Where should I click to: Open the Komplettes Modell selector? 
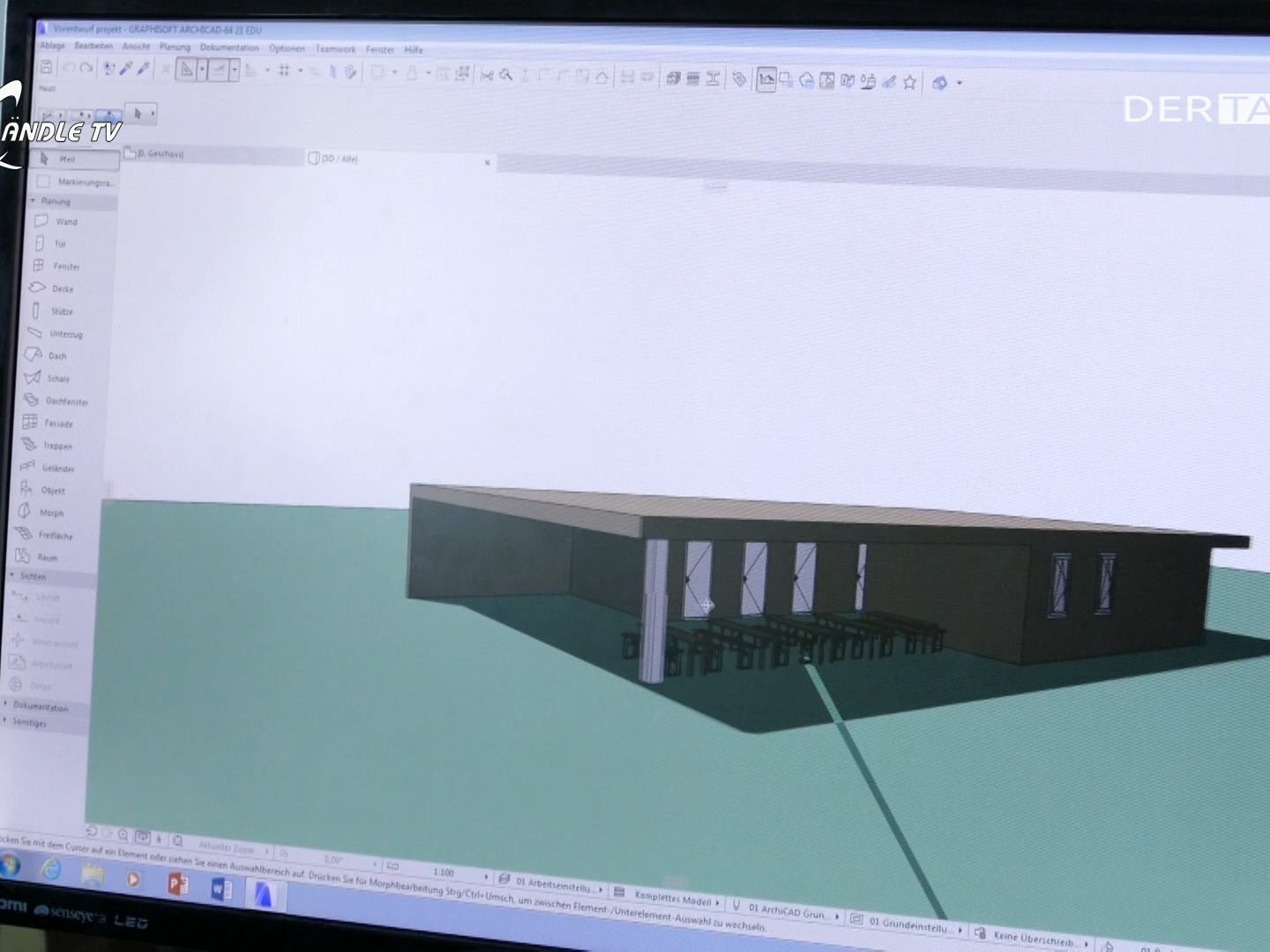(673, 898)
